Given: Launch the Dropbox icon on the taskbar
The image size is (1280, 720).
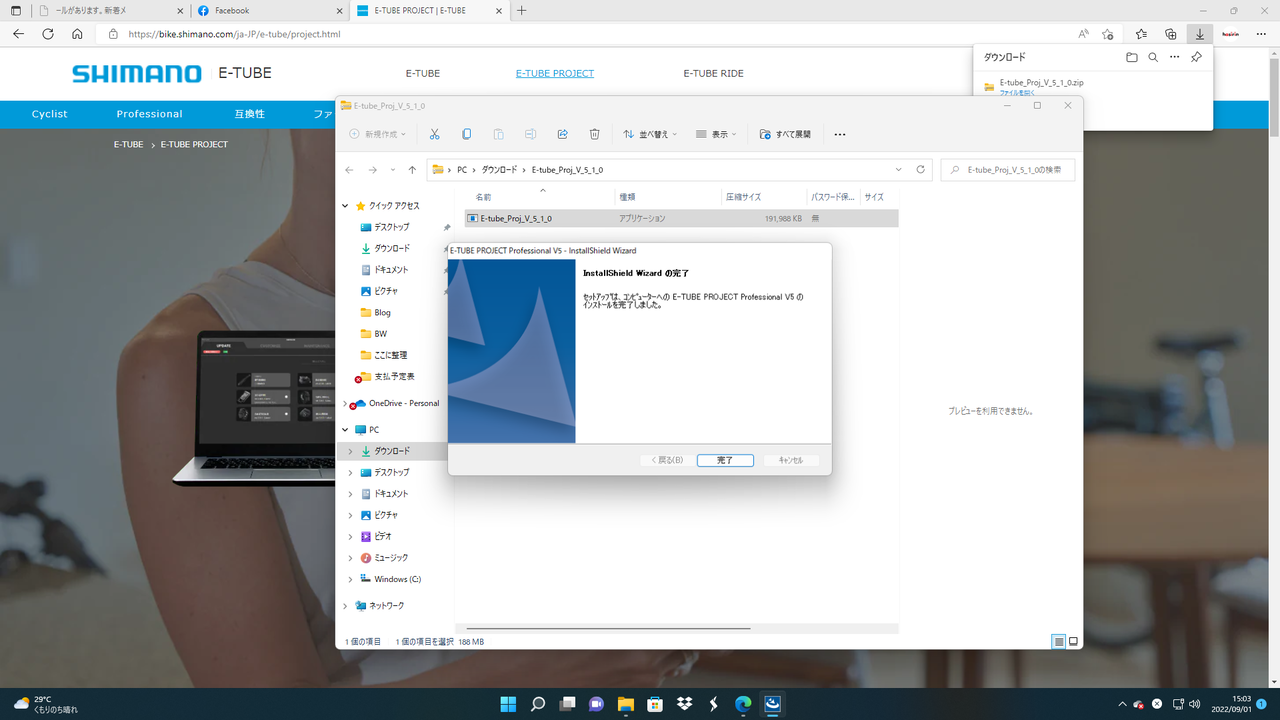Looking at the screenshot, I should click(684, 704).
